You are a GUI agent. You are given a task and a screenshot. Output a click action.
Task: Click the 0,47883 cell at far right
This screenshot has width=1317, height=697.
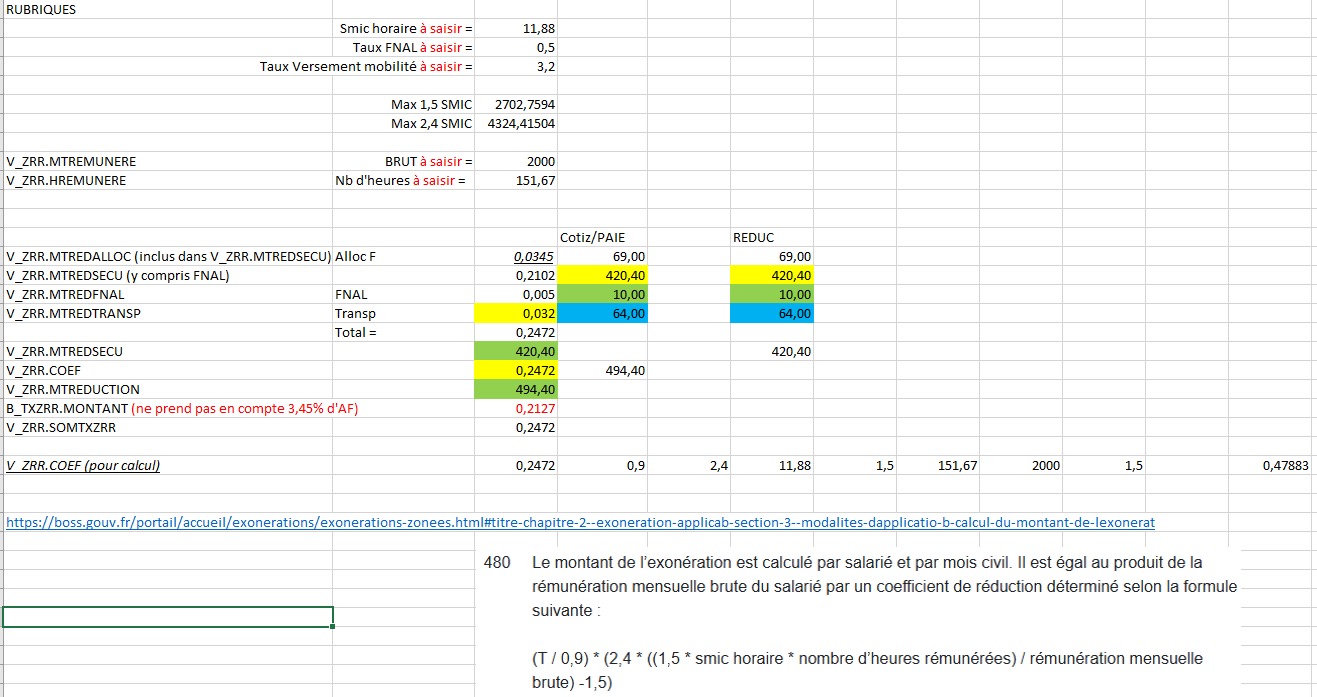(x=1285, y=466)
